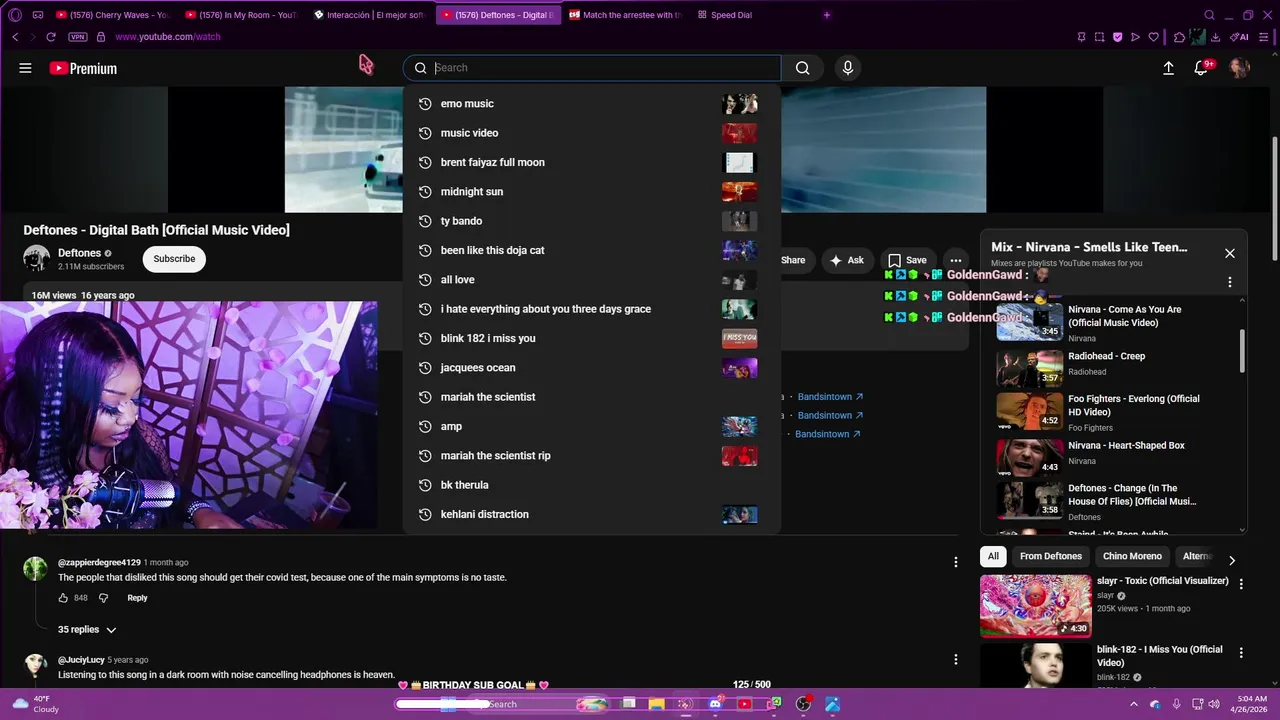Choose 'kehlani distraction' search suggestion
Screen dimensions: 1280x720
click(x=591, y=514)
